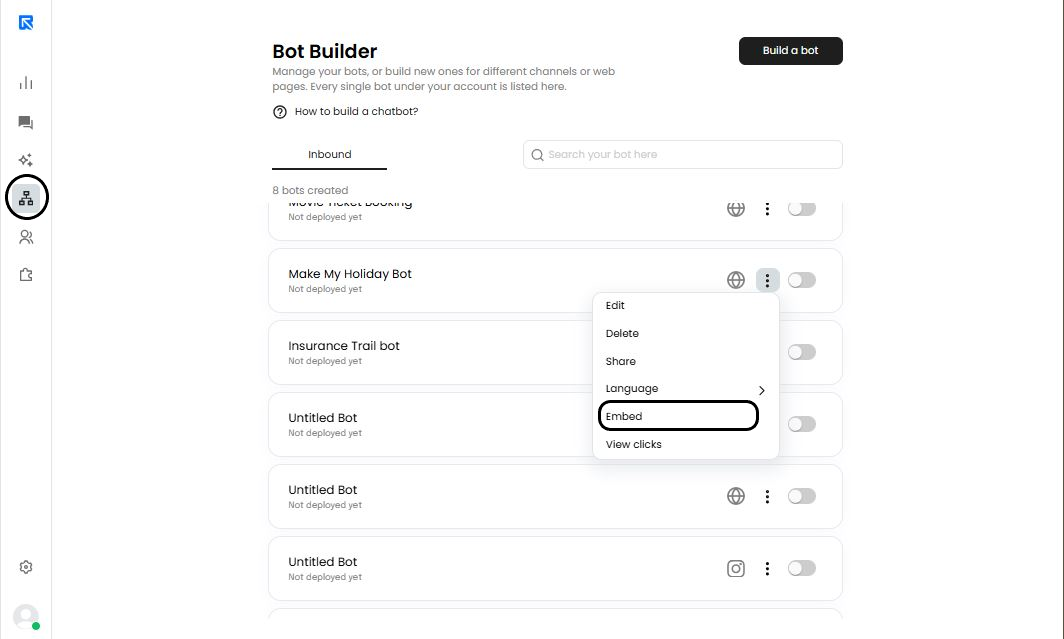Click the AI sparkle sidebar icon
The image size is (1064, 639).
click(x=26, y=160)
